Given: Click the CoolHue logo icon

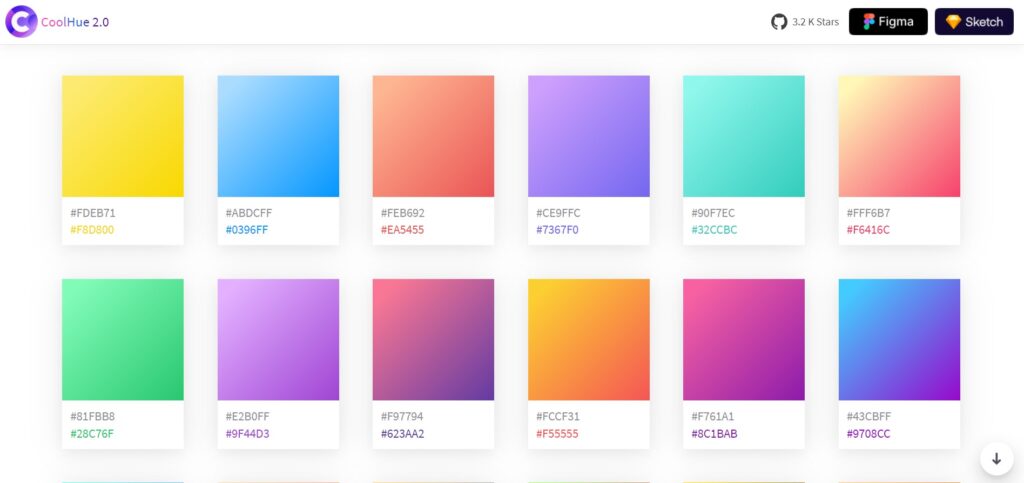Looking at the screenshot, I should [21, 22].
